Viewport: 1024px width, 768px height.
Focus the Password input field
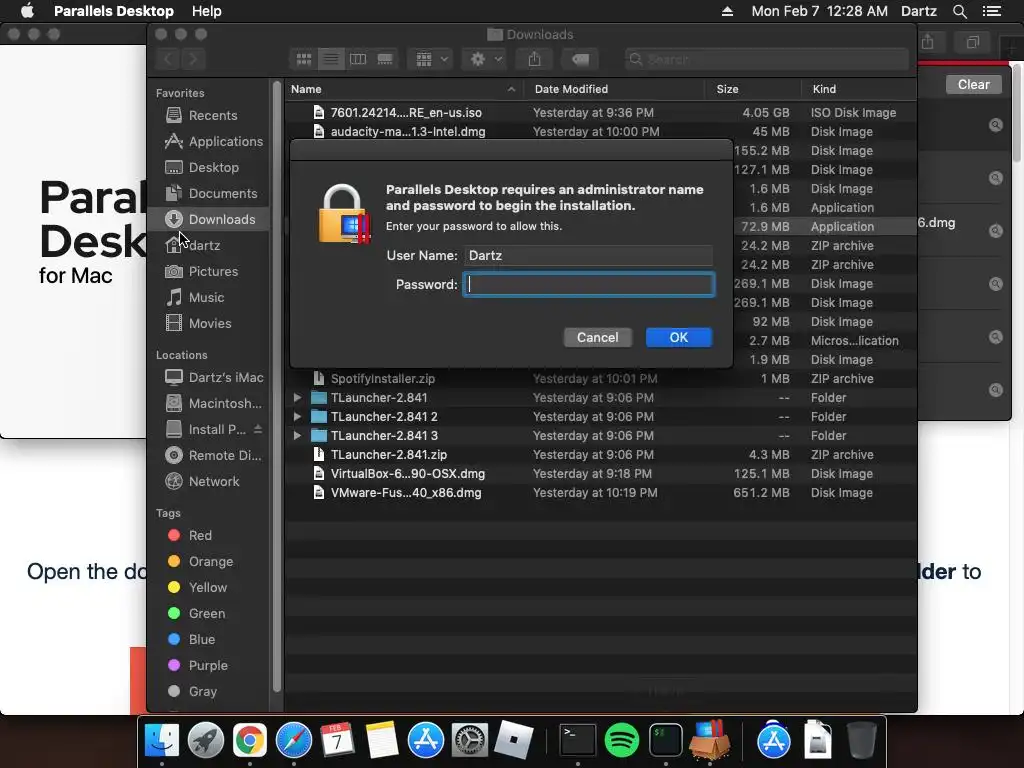coord(588,284)
